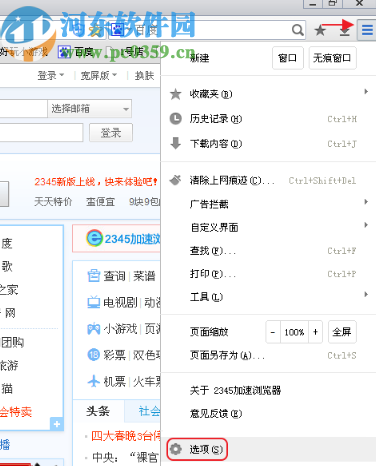The height and width of the screenshot is (466, 376).
Task: Open 新建 窗口 button
Action: coord(288,58)
